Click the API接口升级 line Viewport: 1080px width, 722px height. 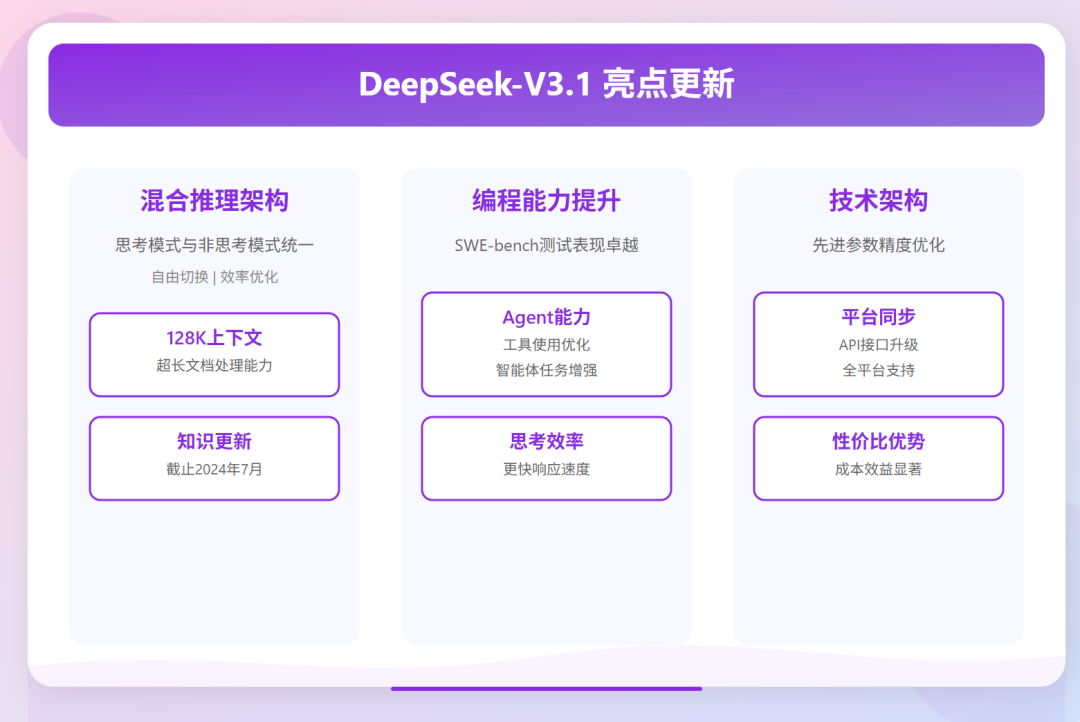click(x=878, y=345)
